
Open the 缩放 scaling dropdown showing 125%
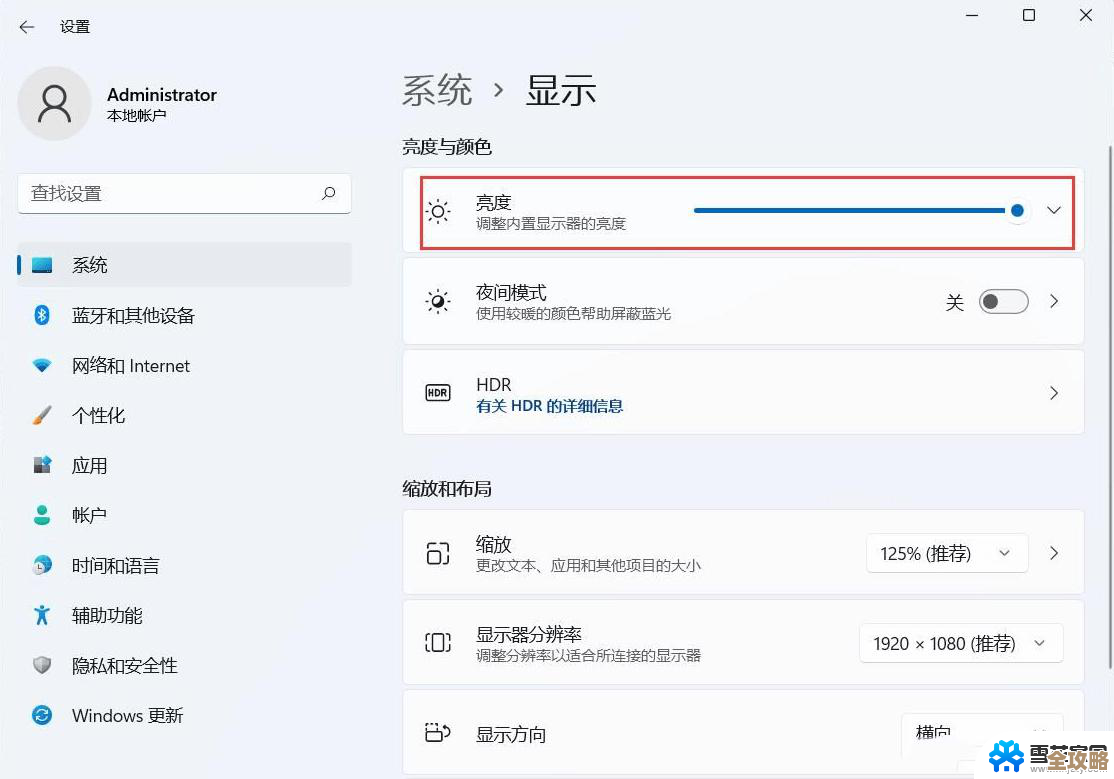tap(946, 552)
